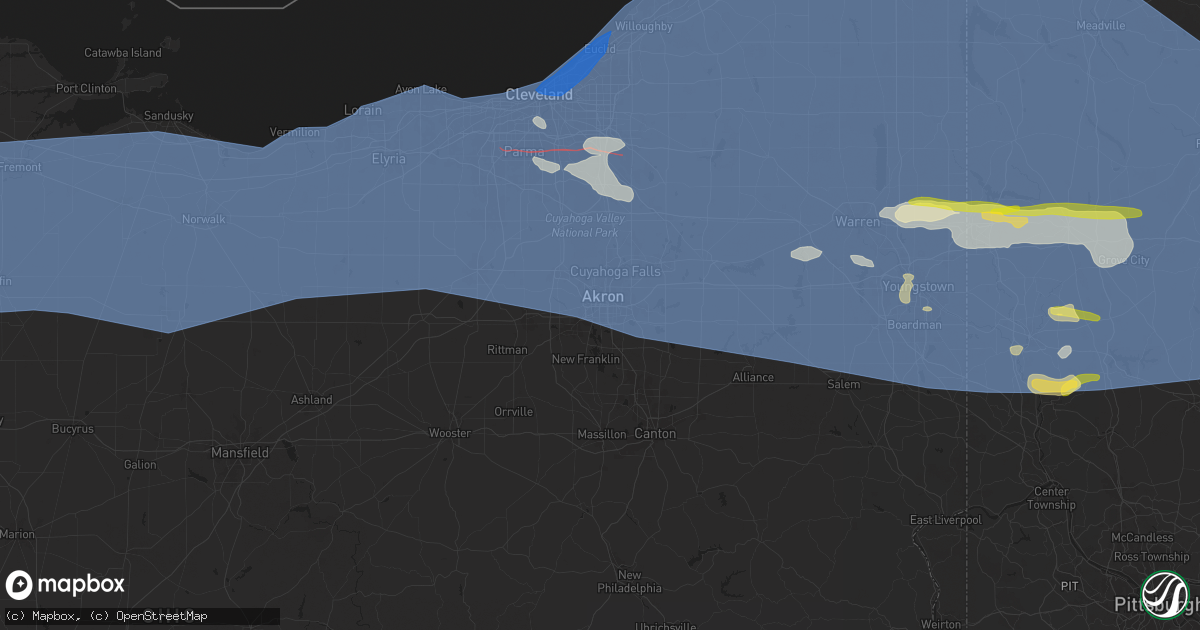Click the Cuyahoga Falls label
The image size is (1200, 630).
615,271
